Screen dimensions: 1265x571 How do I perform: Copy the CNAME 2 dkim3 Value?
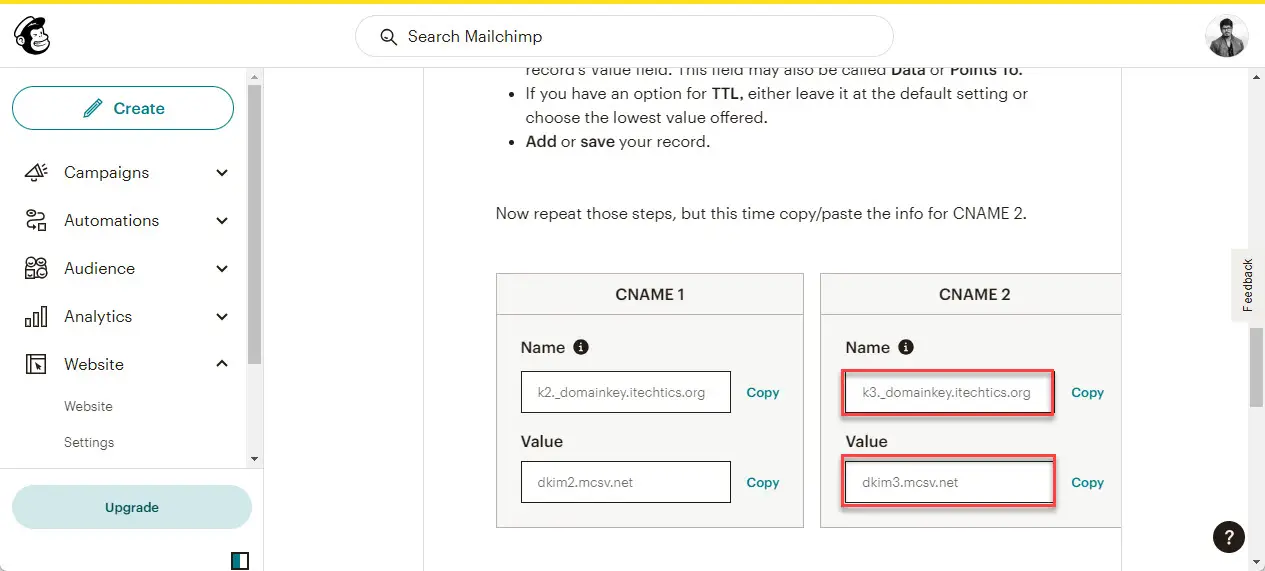pyautogui.click(x=1087, y=482)
